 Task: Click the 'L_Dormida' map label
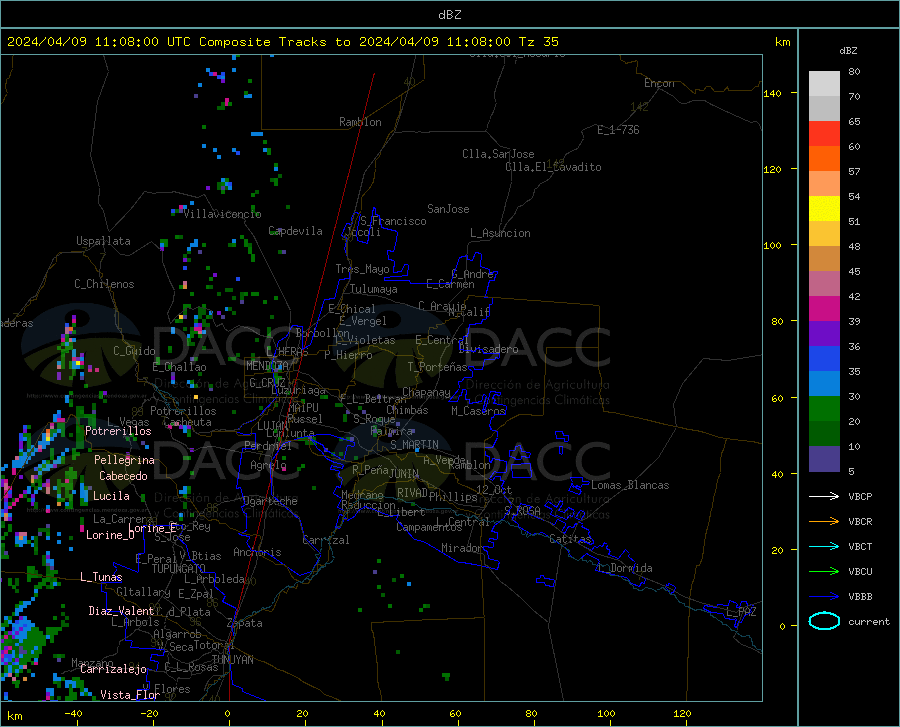click(x=625, y=568)
